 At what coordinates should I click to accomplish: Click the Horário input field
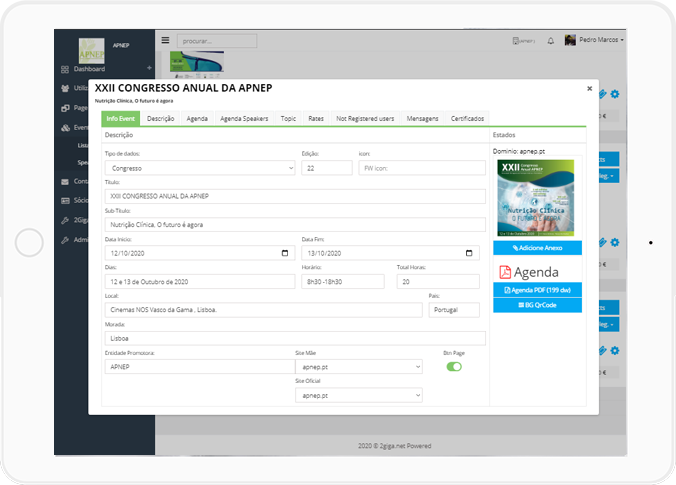click(343, 282)
